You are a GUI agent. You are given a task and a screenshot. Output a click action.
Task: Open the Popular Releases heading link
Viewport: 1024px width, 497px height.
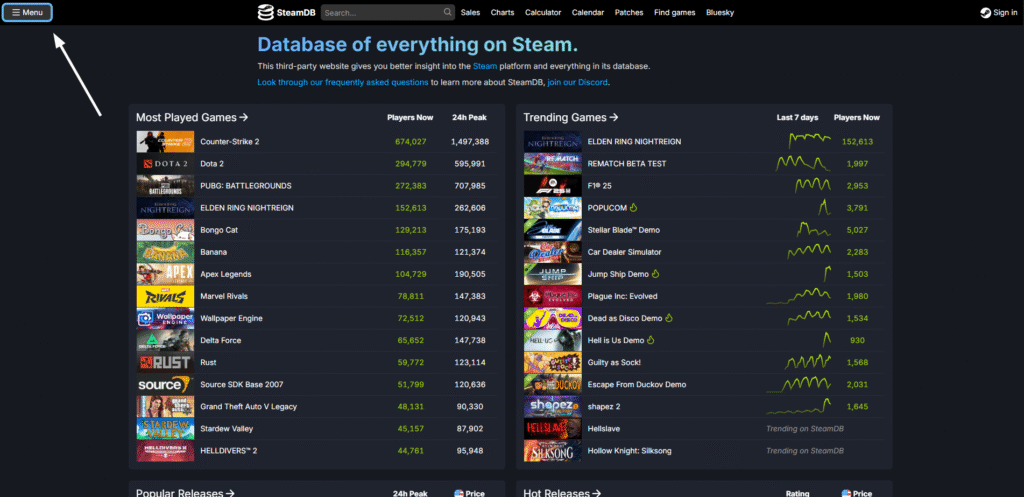click(185, 493)
